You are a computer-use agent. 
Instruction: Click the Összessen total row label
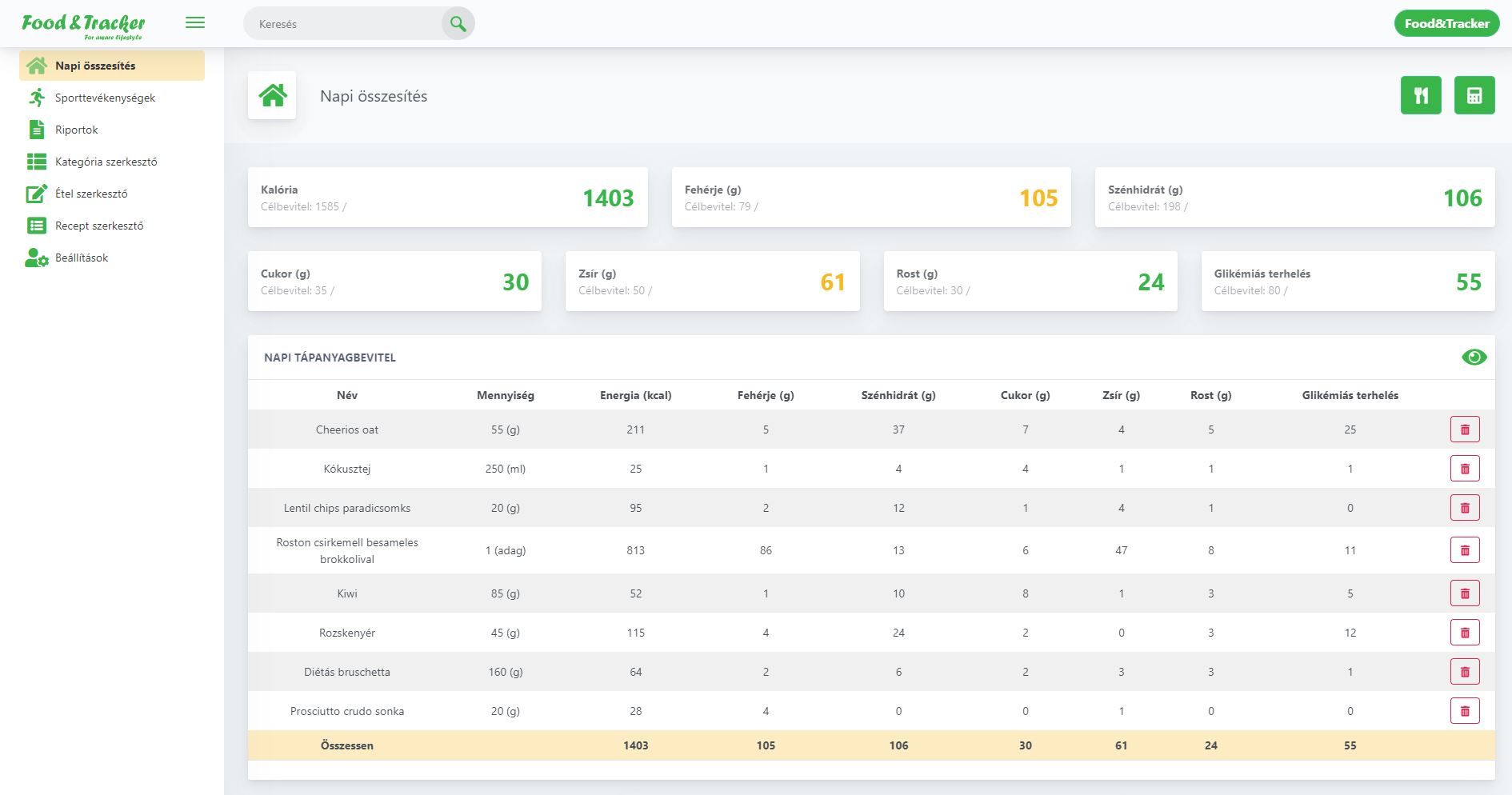[x=347, y=745]
